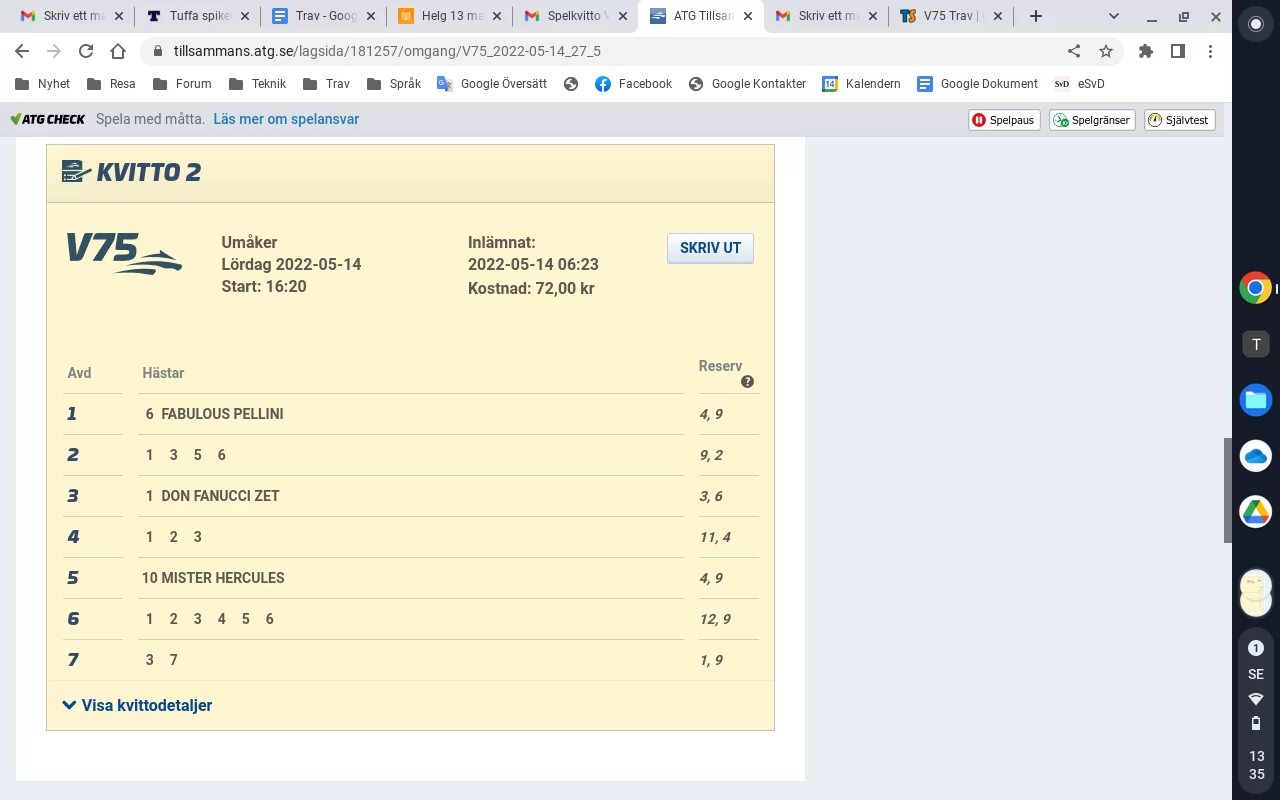Click the page vertical scrollbar thumb
Image resolution: width=1280 pixels, height=800 pixels.
[x=1228, y=490]
